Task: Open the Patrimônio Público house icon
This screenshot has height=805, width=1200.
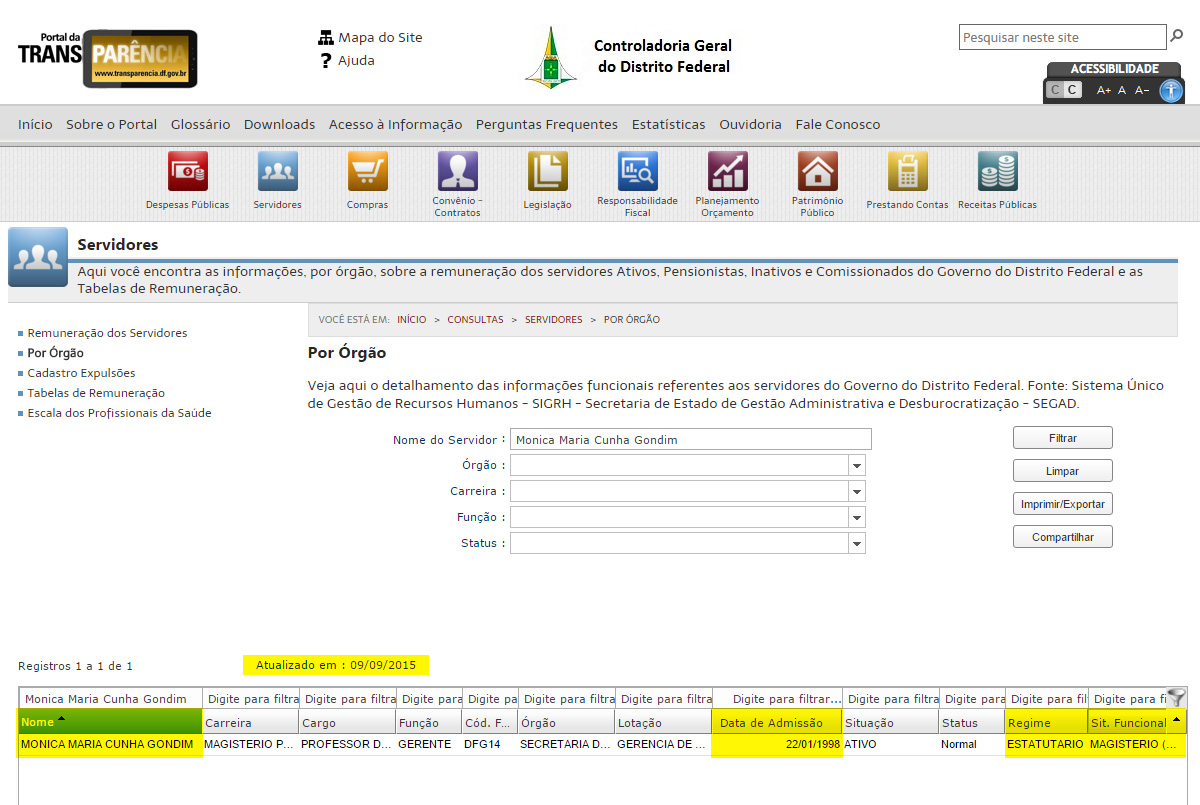Action: 817,171
